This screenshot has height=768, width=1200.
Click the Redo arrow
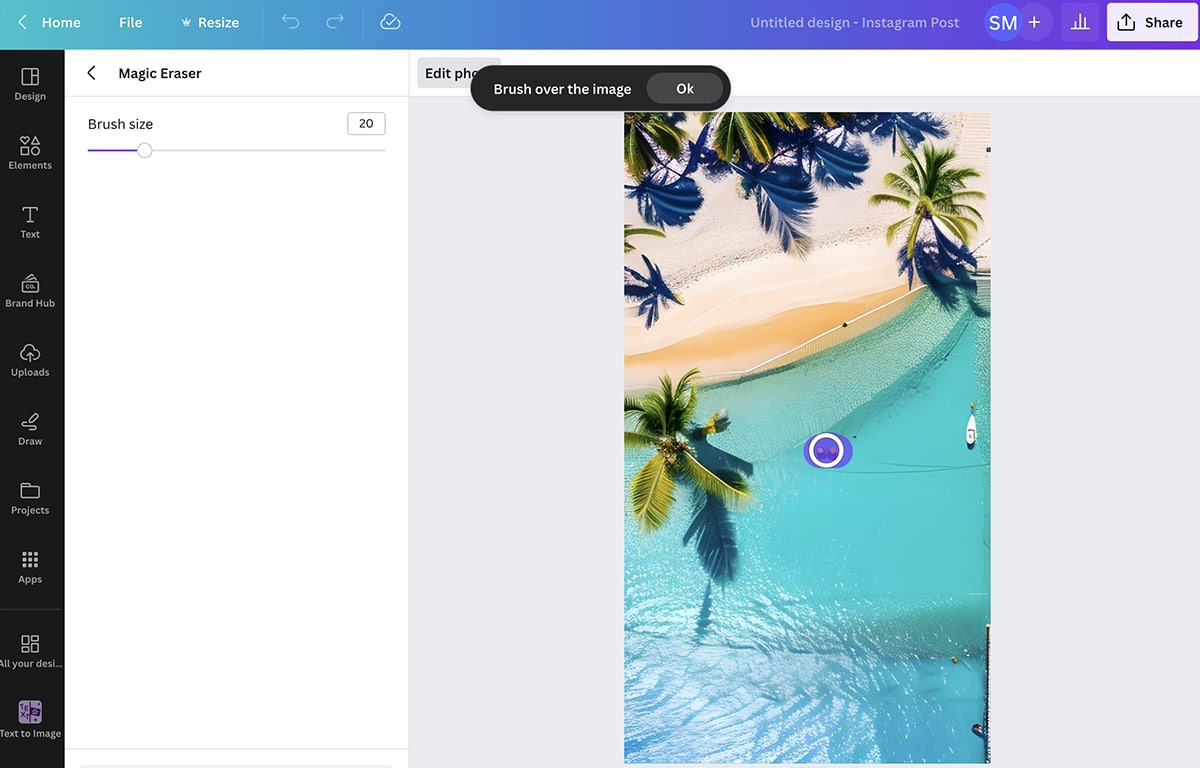[x=335, y=22]
